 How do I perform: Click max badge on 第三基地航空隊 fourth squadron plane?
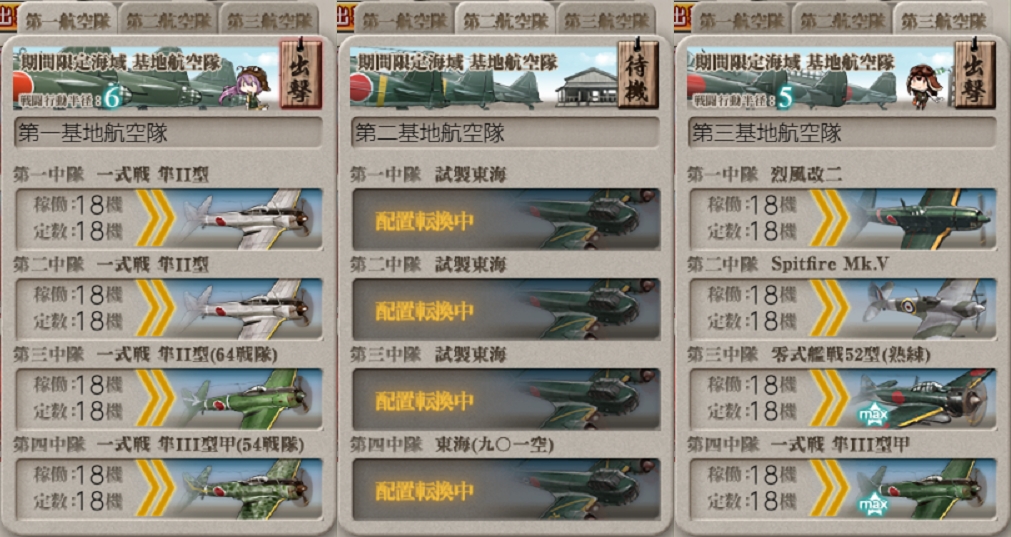click(x=873, y=505)
